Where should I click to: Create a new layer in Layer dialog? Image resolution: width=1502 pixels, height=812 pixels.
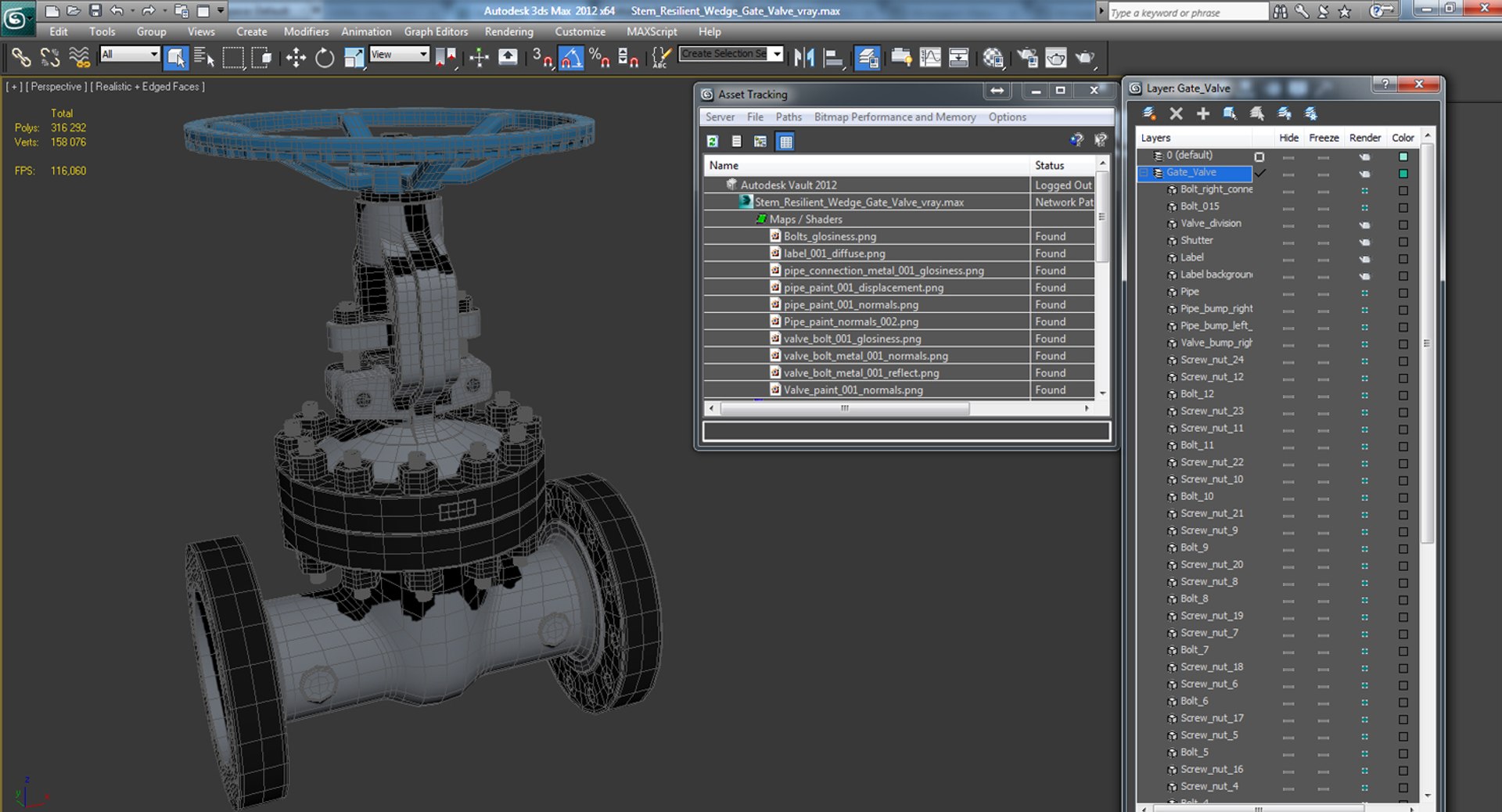pos(1149,113)
